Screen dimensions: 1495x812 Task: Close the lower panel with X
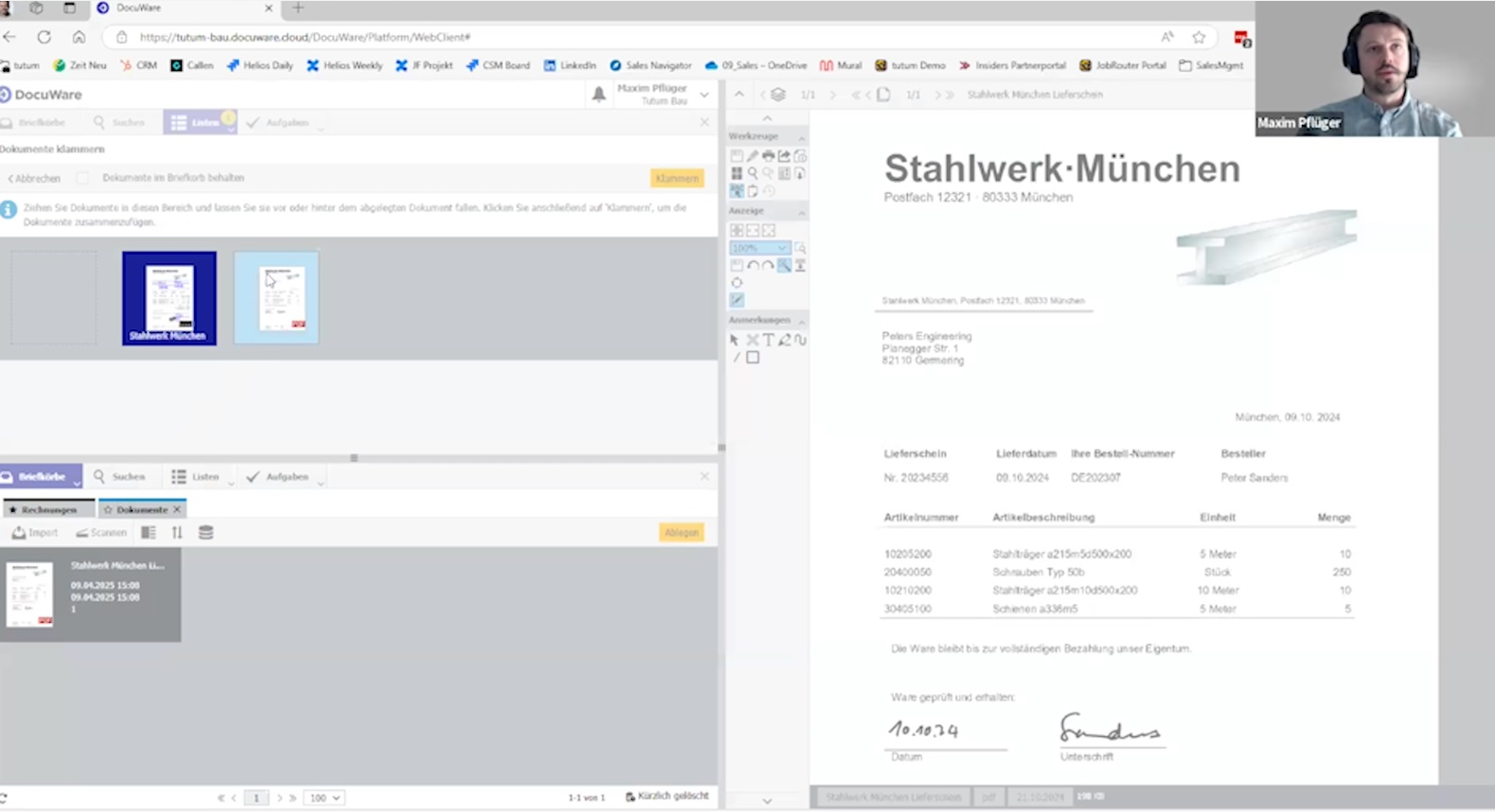pos(704,476)
